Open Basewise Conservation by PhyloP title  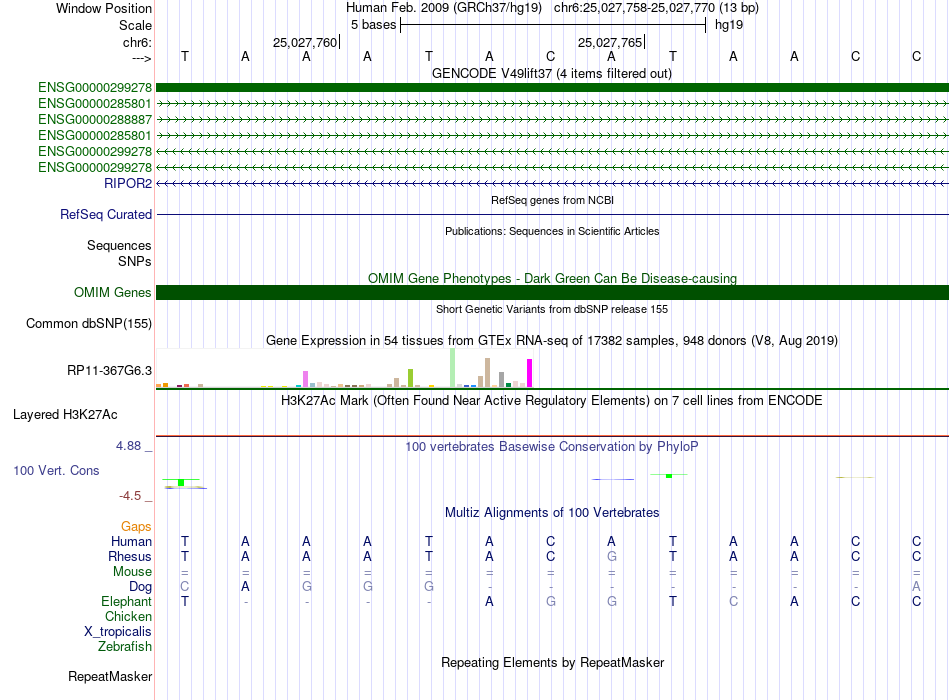pyautogui.click(x=552, y=447)
